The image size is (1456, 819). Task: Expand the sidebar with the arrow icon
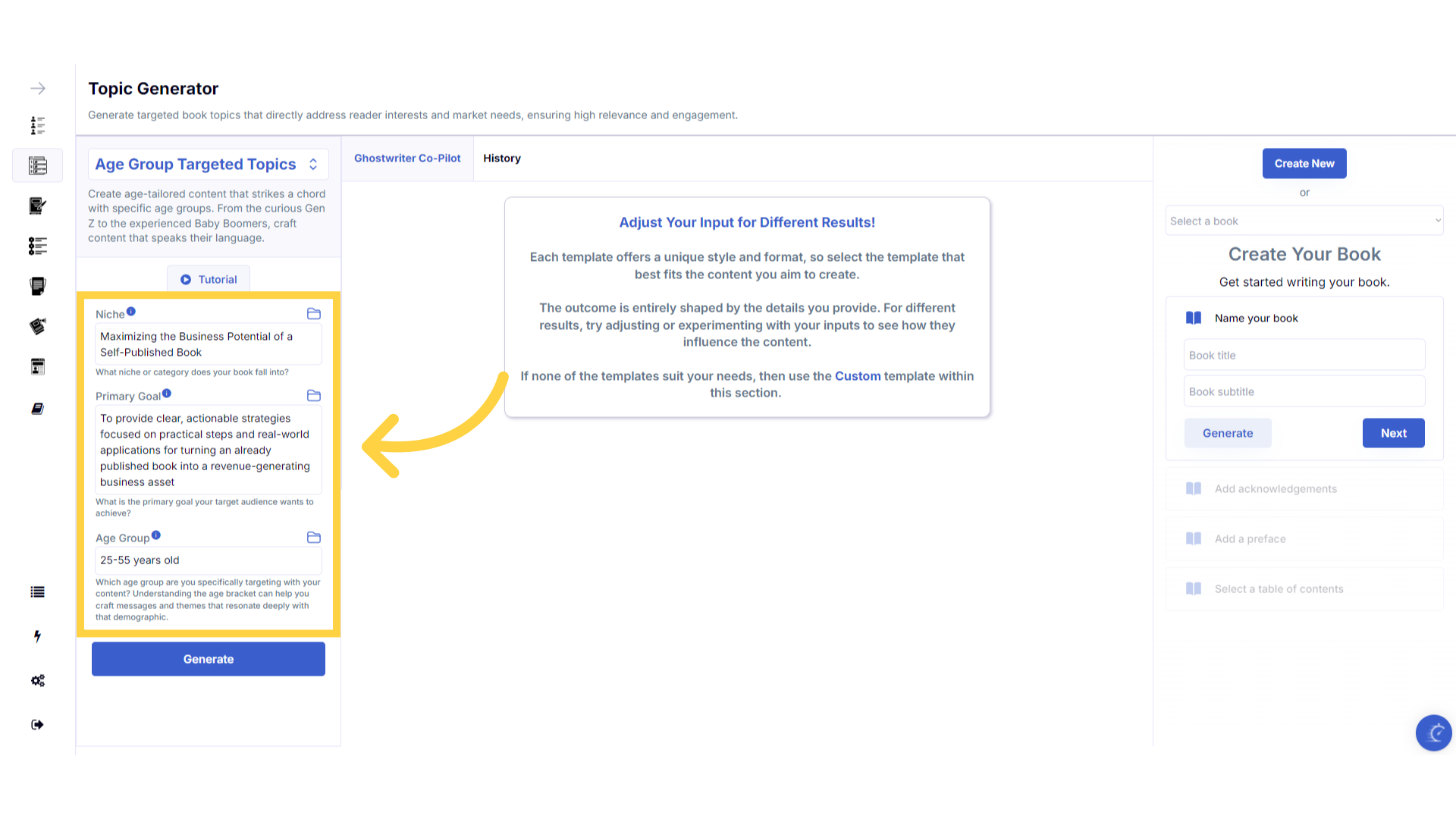(x=37, y=89)
